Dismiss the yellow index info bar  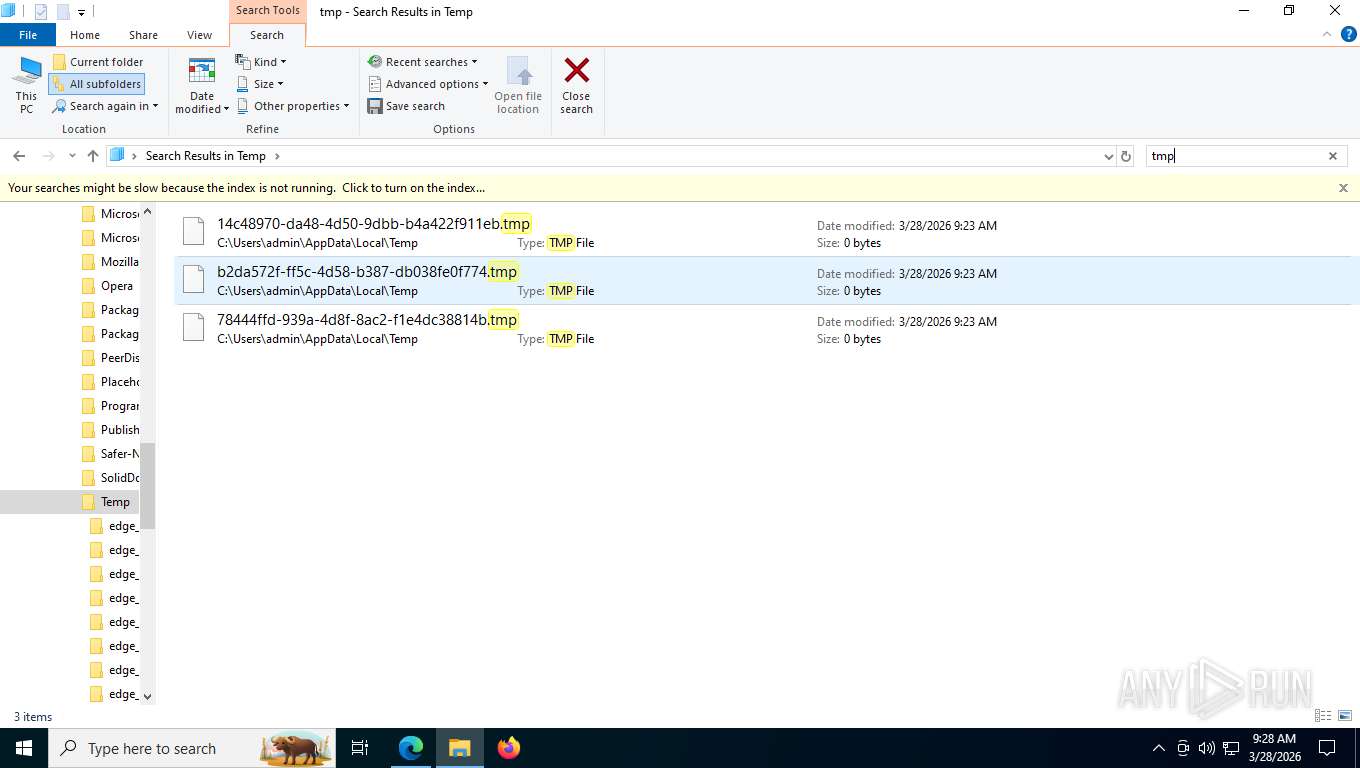tap(1343, 188)
